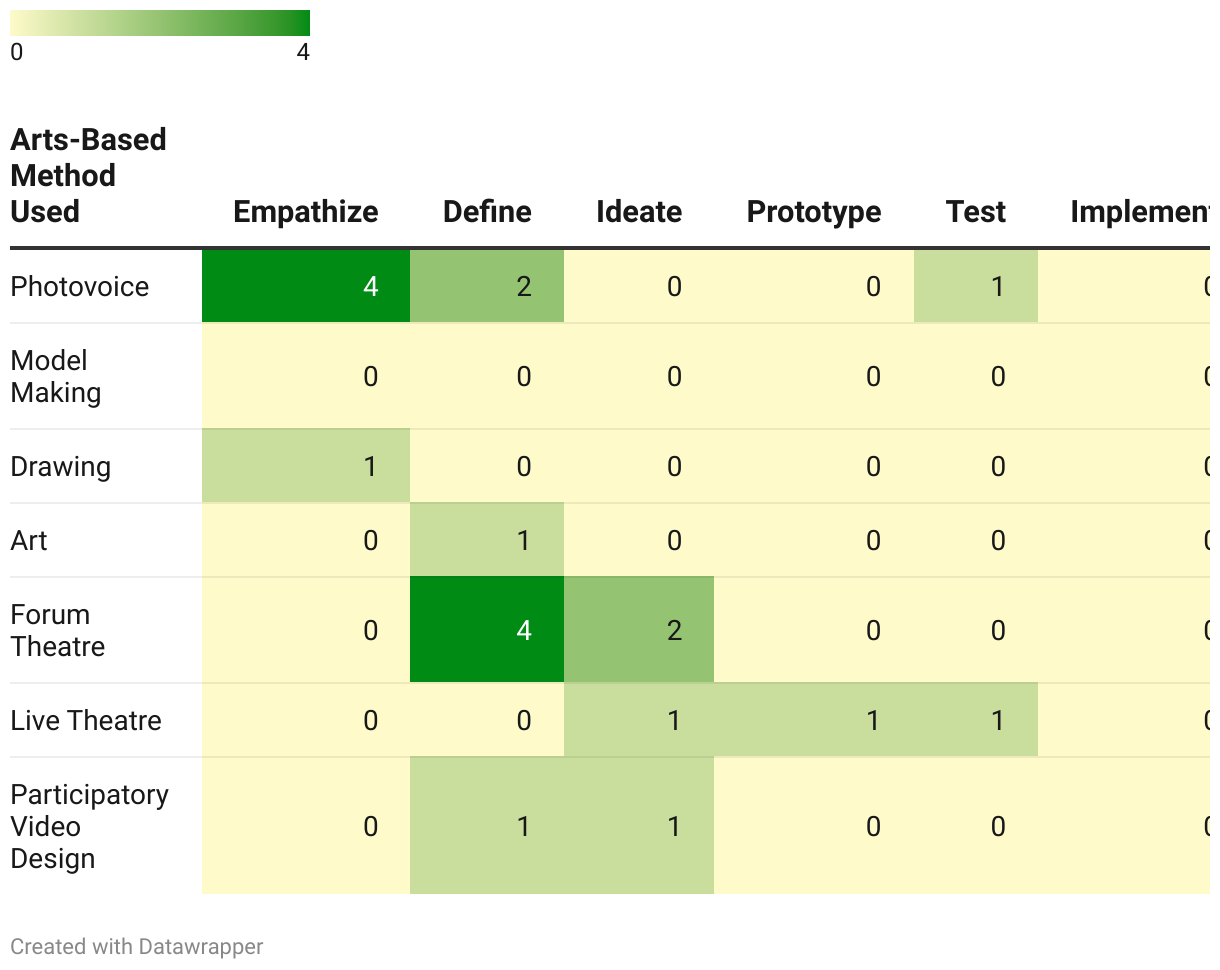Click the "Define" column header
This screenshot has width=1220, height=970.
click(x=487, y=212)
